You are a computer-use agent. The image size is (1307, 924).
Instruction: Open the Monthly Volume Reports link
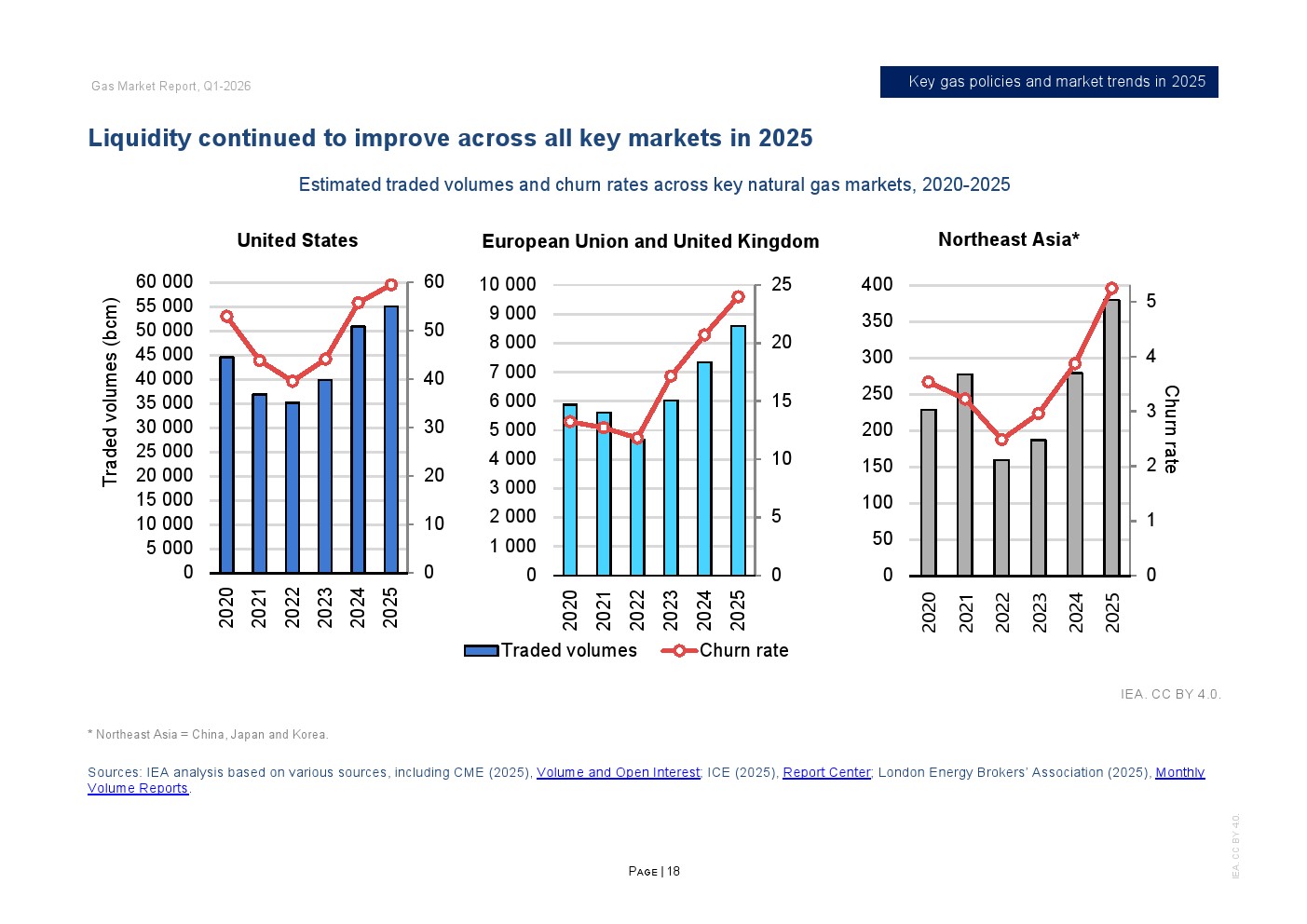pyautogui.click(x=1179, y=772)
